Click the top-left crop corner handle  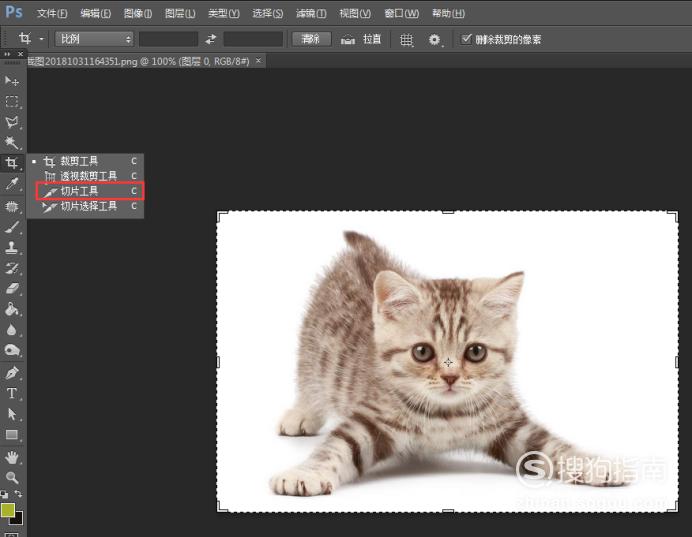(222, 216)
